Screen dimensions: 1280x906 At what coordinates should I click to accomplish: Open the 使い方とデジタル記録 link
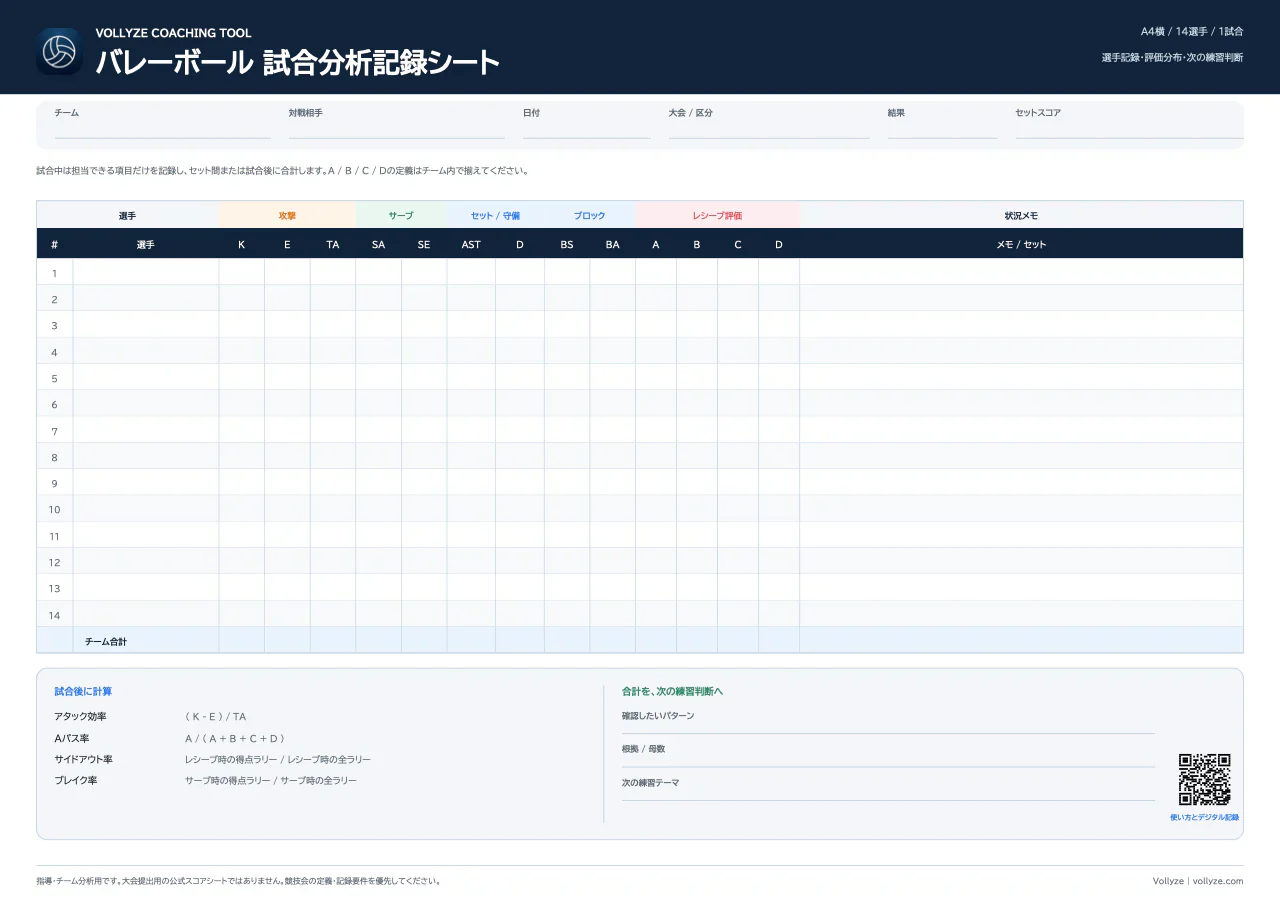coord(1204,817)
